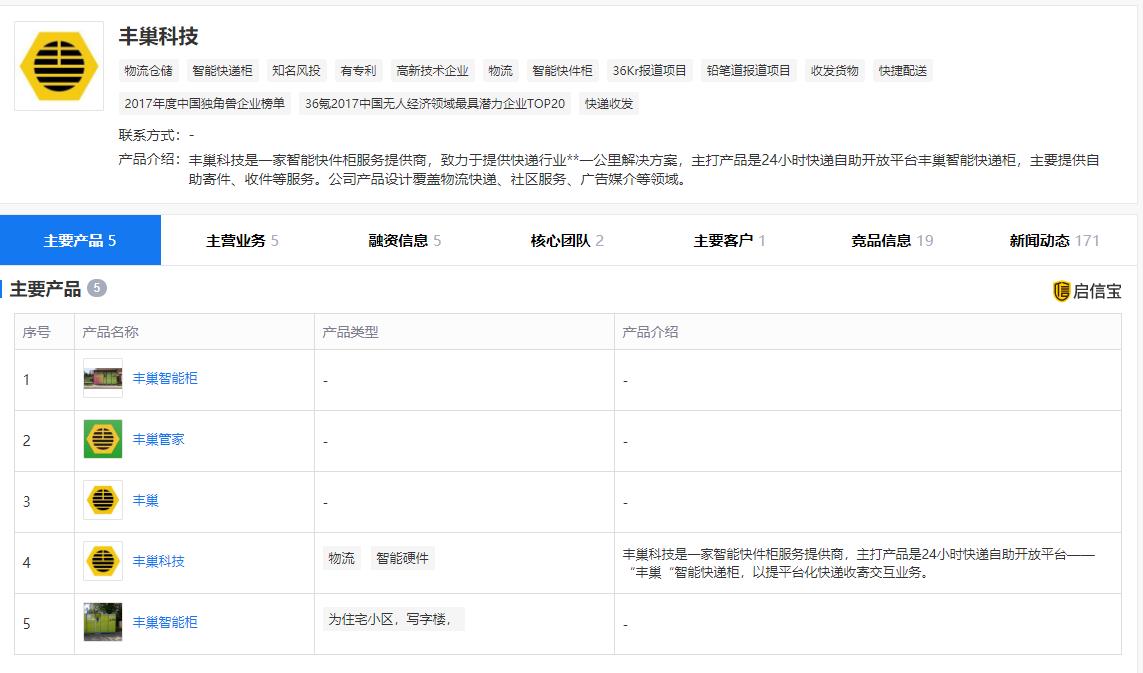Click the 启信宝 shield logo icon
This screenshot has height=673, width=1143.
click(1061, 291)
